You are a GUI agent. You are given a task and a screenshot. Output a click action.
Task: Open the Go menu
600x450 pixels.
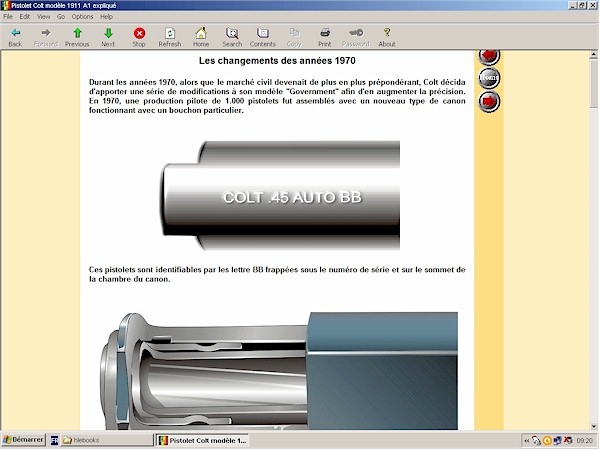pos(61,16)
